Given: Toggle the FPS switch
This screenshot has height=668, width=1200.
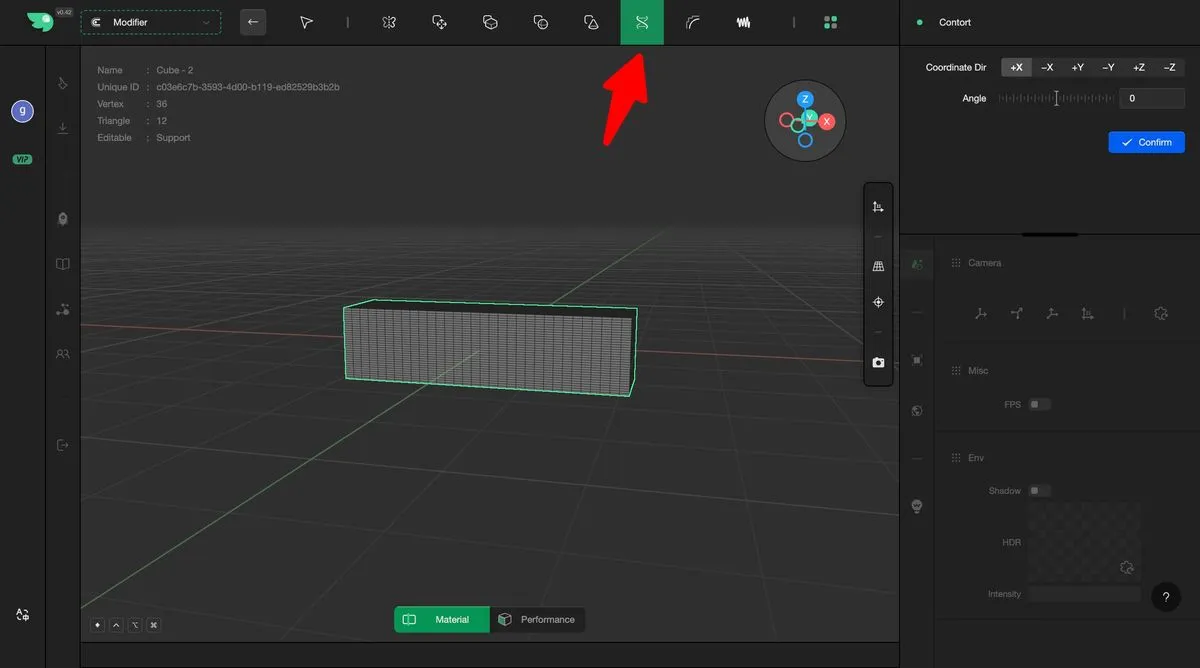Looking at the screenshot, I should [1040, 405].
